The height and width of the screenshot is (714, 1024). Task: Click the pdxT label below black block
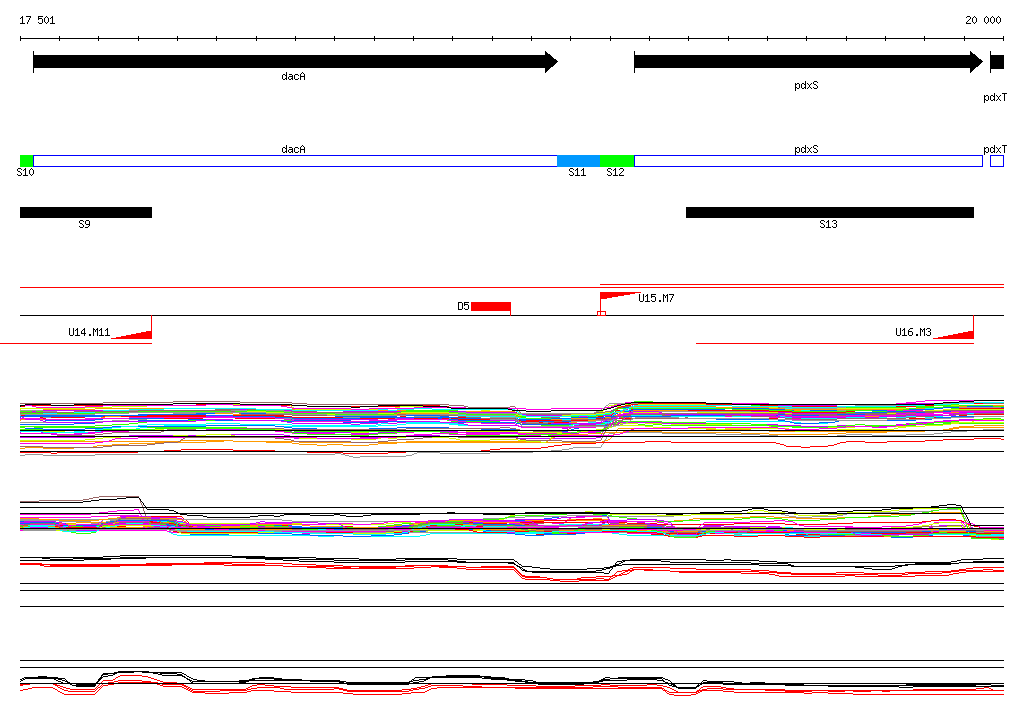point(995,97)
